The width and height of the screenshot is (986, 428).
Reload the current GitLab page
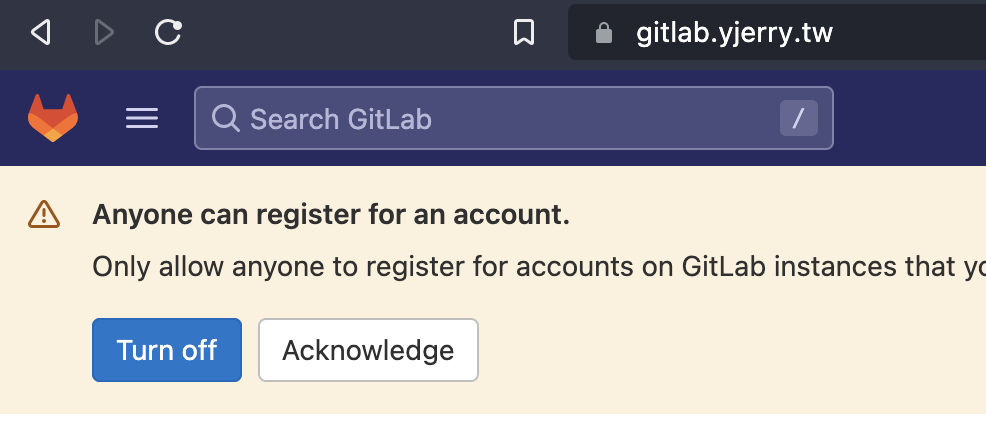(x=168, y=34)
